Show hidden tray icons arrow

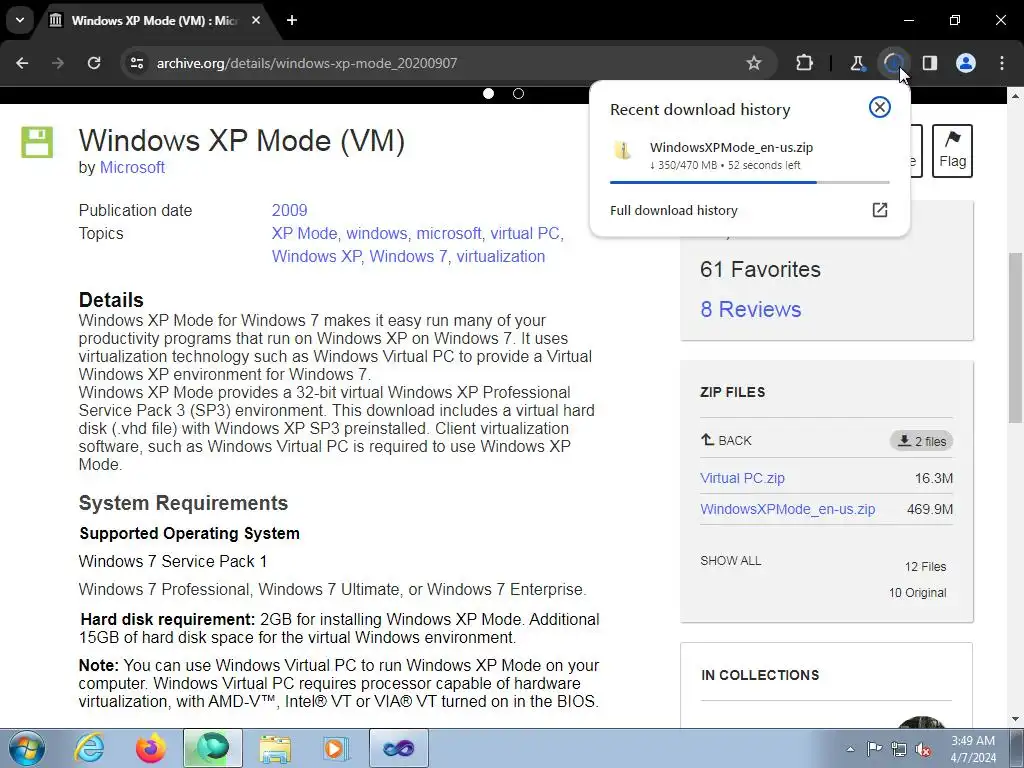click(x=850, y=749)
